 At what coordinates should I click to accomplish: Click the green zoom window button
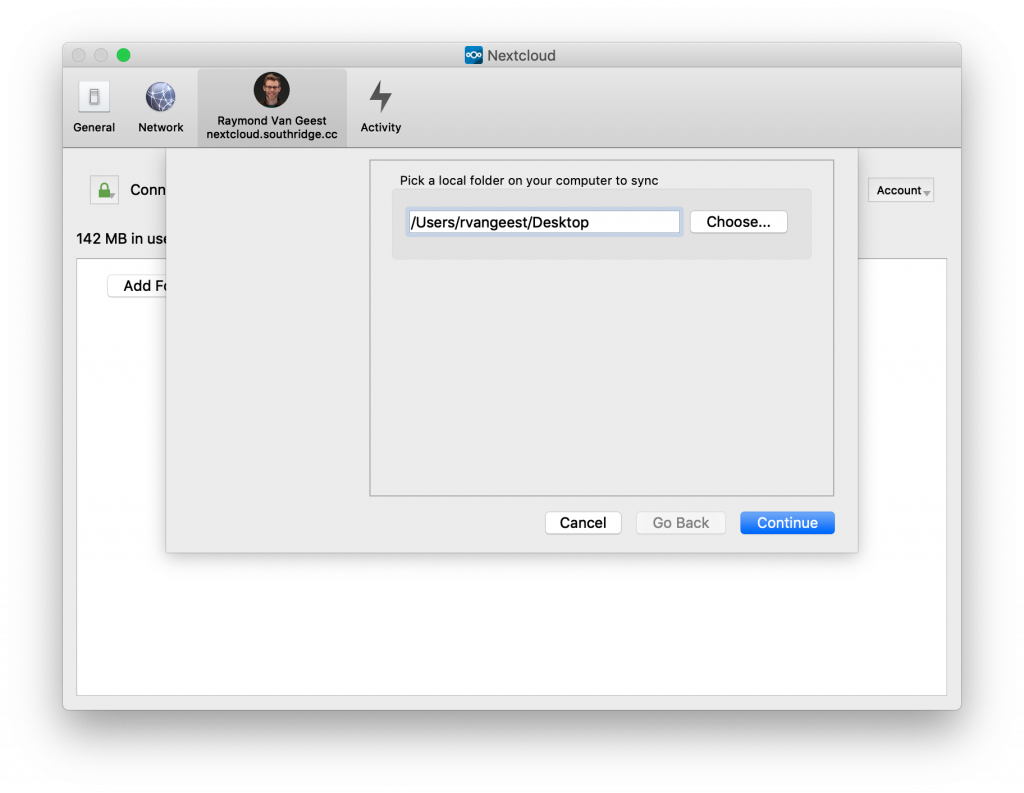(x=124, y=55)
